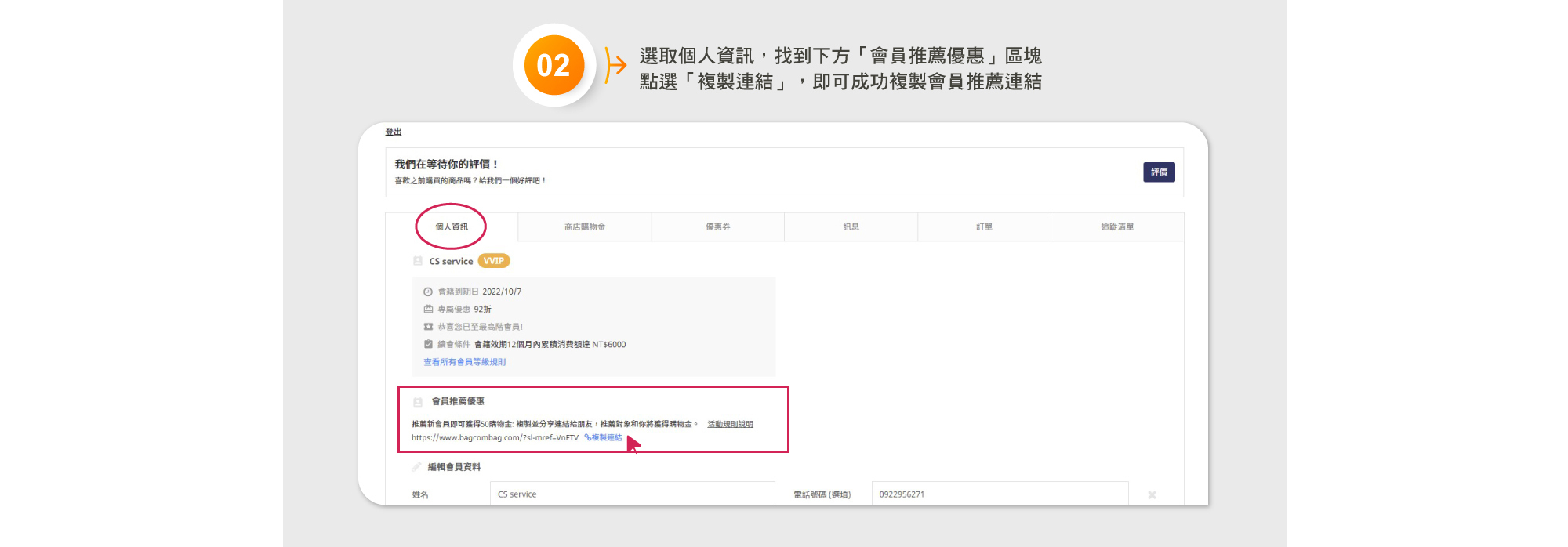
Task: Open the 訂單 orders tab
Action: click(984, 226)
